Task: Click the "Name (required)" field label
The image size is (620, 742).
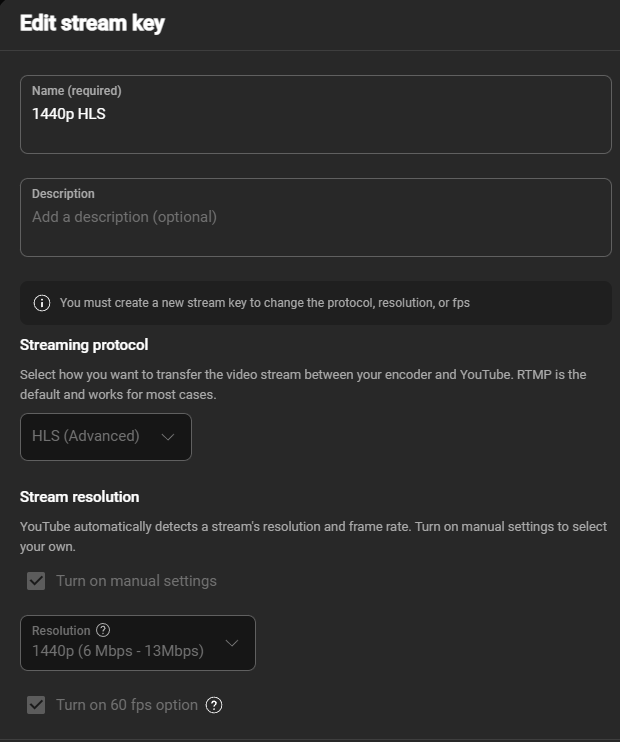Action: point(77,91)
